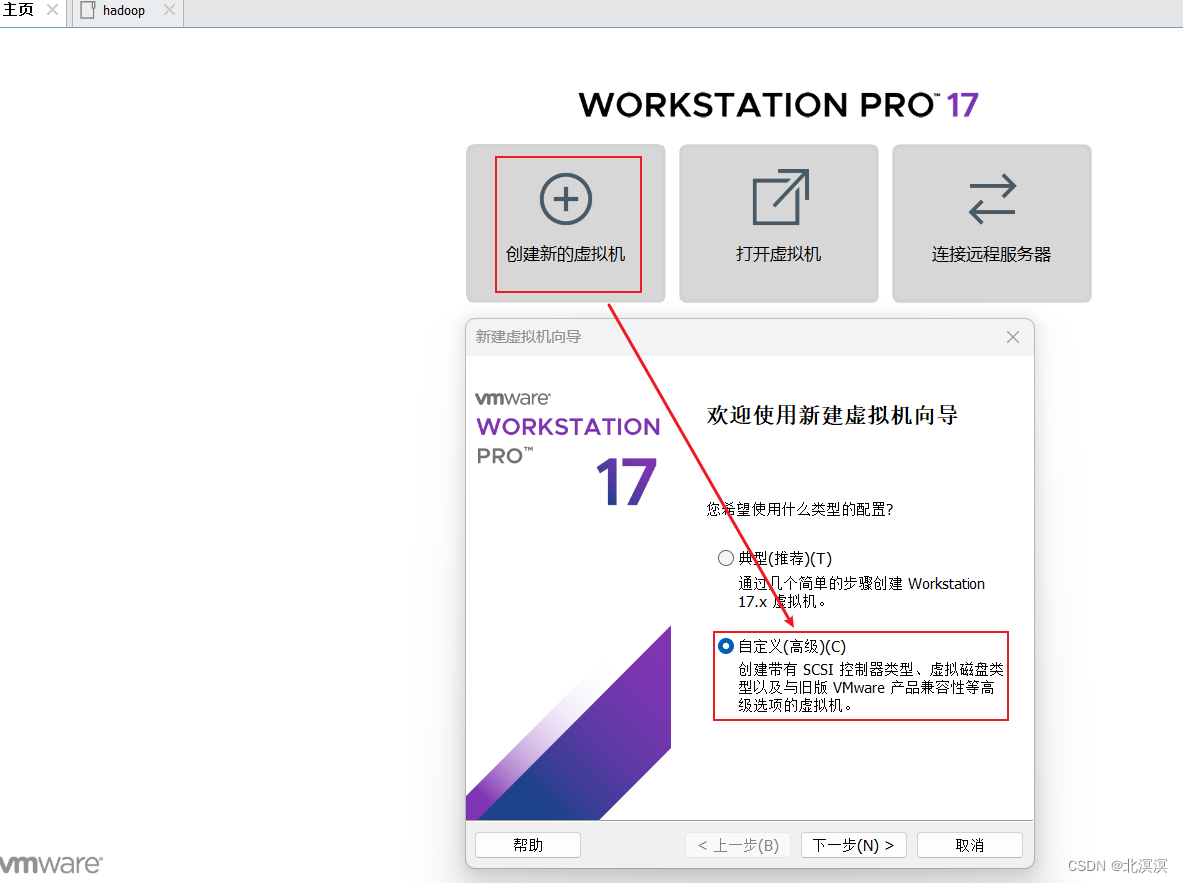Click the 自定义 option description text

tap(871, 688)
